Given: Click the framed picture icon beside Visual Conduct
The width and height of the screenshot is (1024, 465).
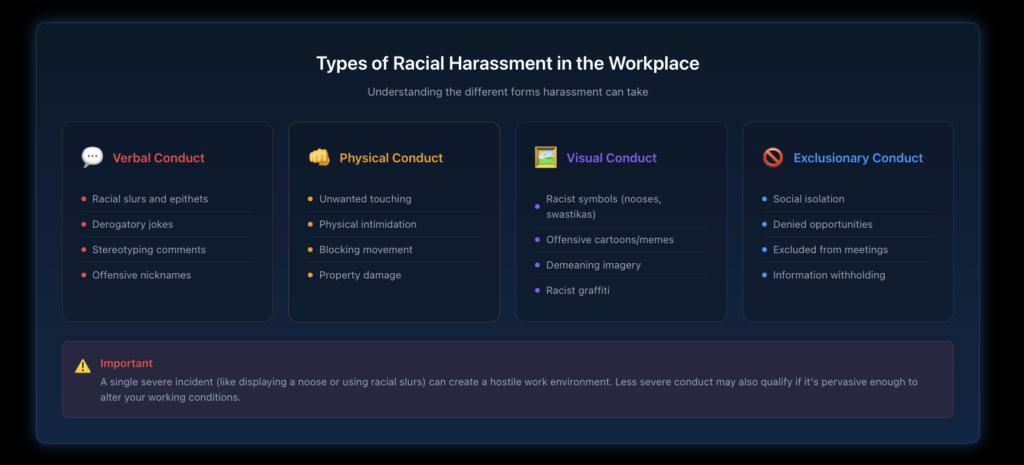Looking at the screenshot, I should pyautogui.click(x=546, y=157).
